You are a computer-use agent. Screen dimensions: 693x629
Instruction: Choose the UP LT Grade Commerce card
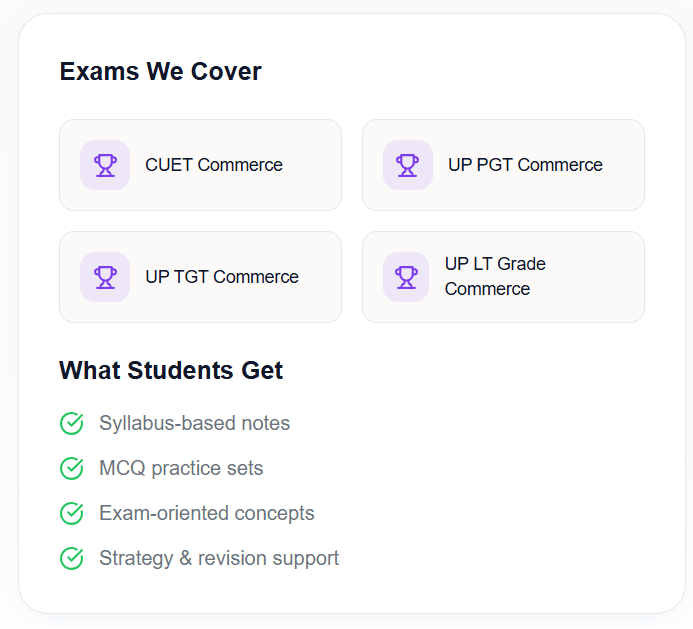coord(590,277)
